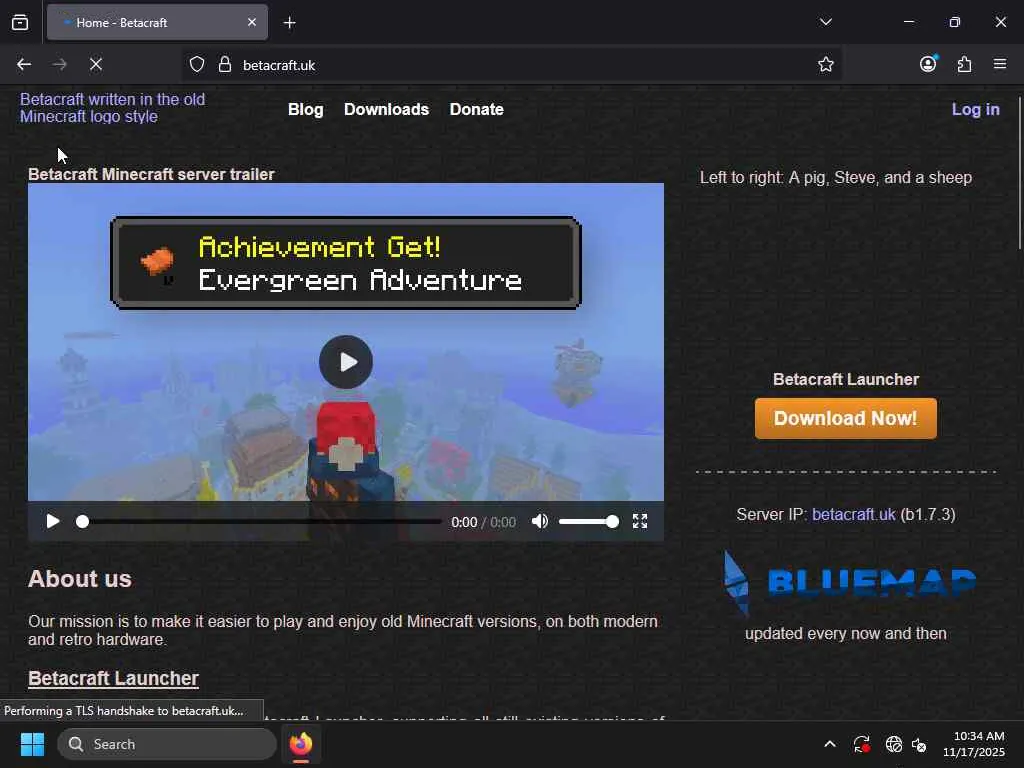Screen dimensions: 1024x768
Task: Open the clock showing 10:34 AM
Action: click(x=974, y=744)
